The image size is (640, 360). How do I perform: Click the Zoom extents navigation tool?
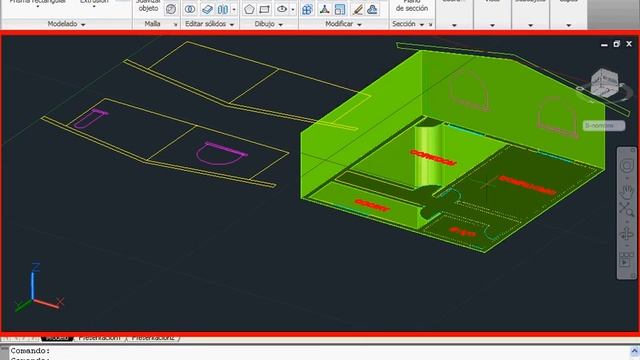click(627, 210)
